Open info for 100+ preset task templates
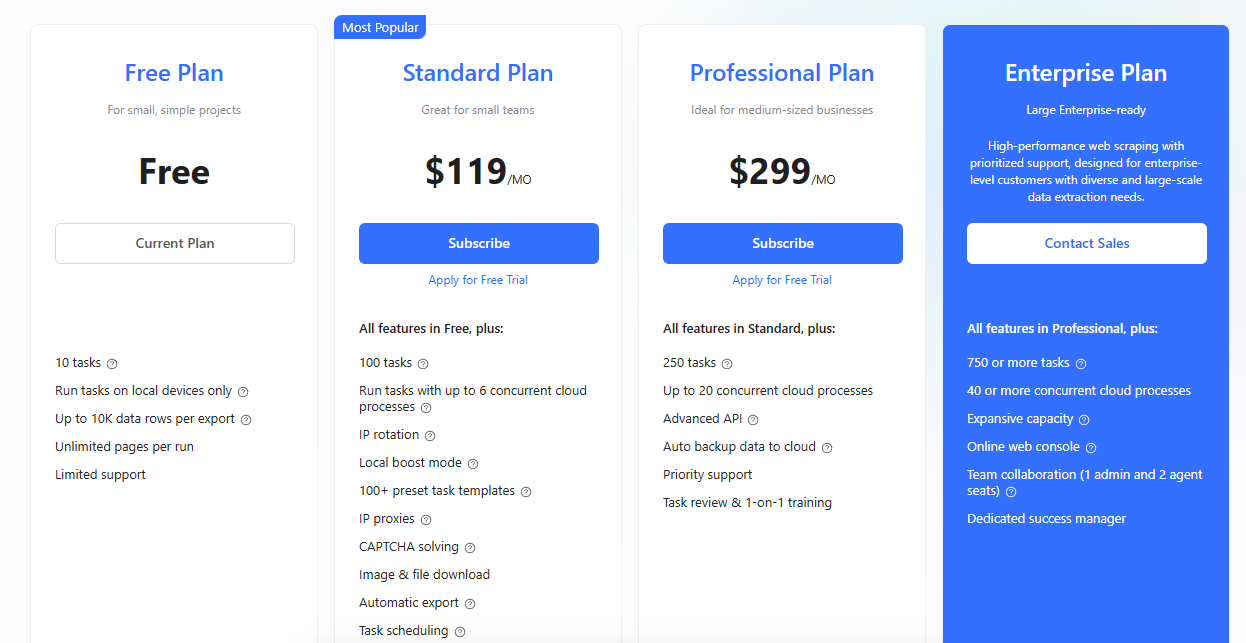 [x=526, y=492]
